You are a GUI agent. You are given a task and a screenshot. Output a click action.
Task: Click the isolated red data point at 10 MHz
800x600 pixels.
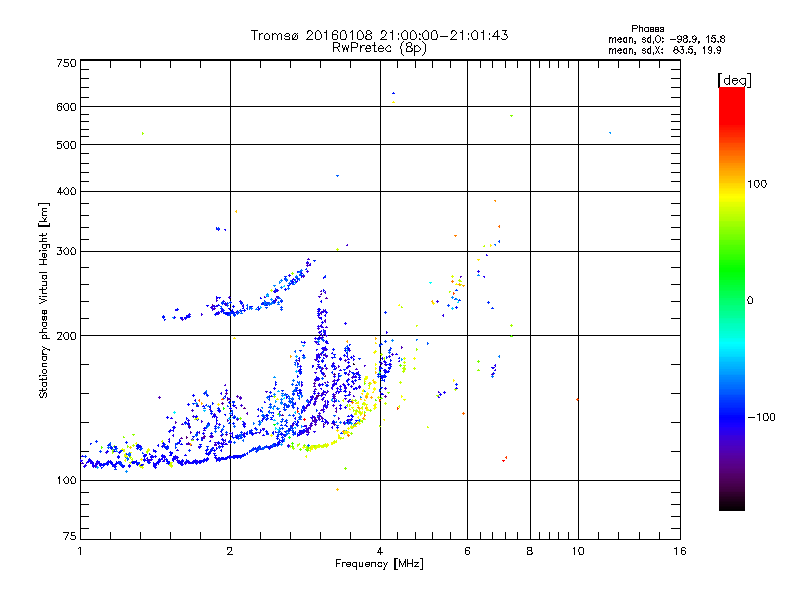point(577,399)
